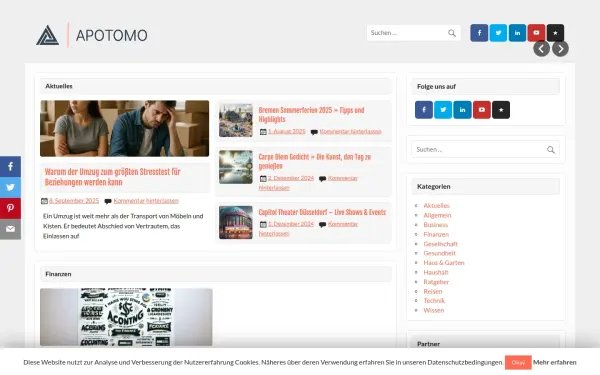Open LinkedIn icon in header
Screen dimensions: 600x375
(x=517, y=33)
